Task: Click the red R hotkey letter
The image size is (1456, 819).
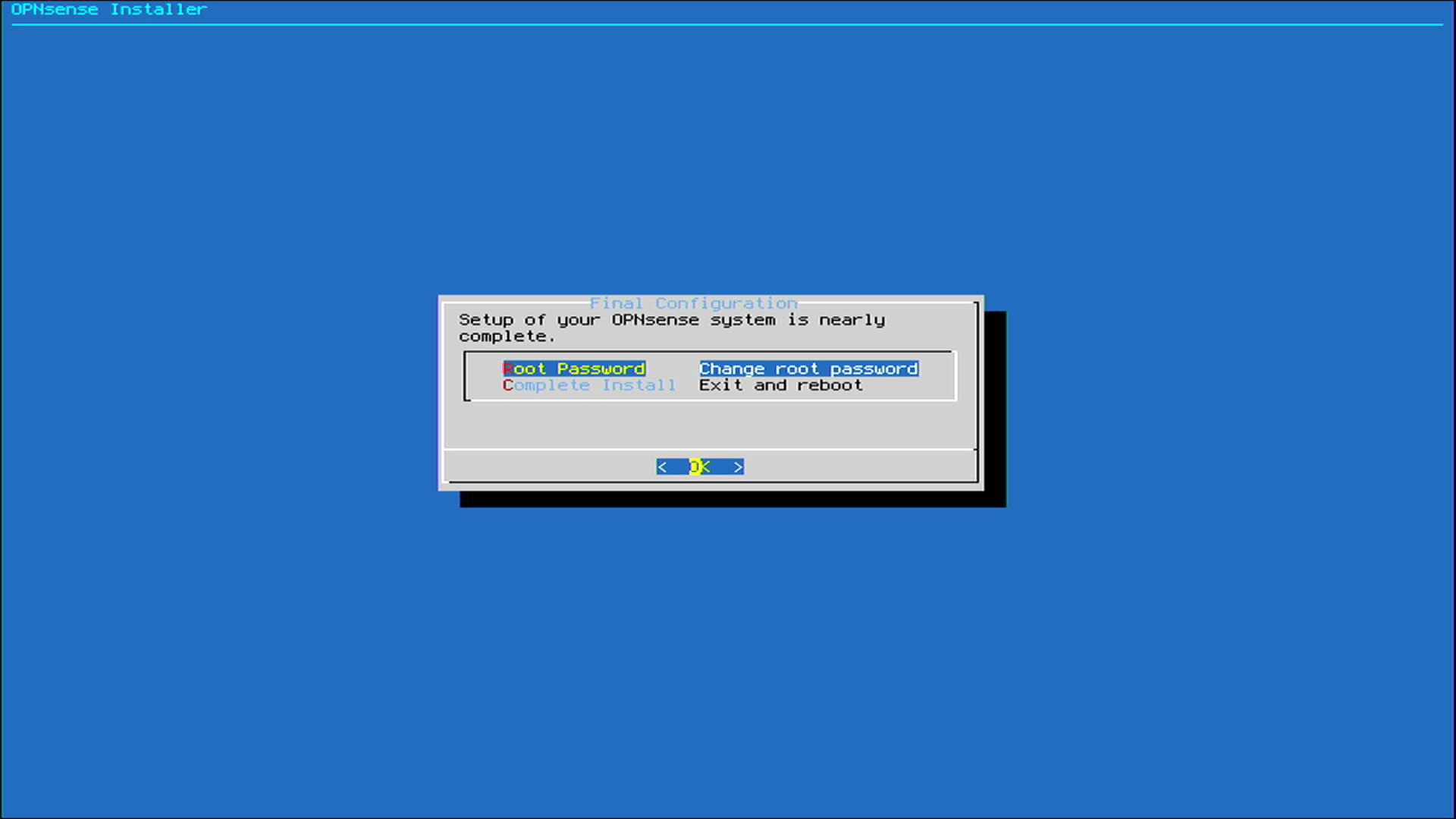Action: 507,369
